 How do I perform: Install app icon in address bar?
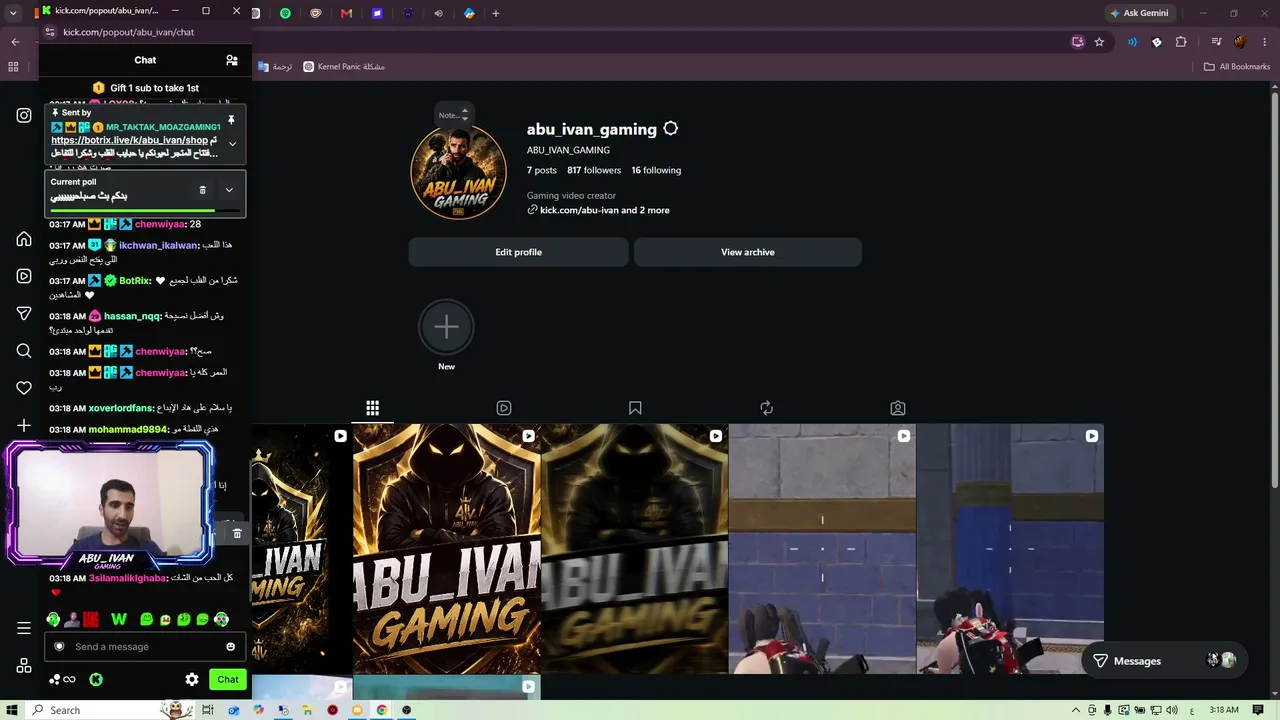coord(1077,42)
